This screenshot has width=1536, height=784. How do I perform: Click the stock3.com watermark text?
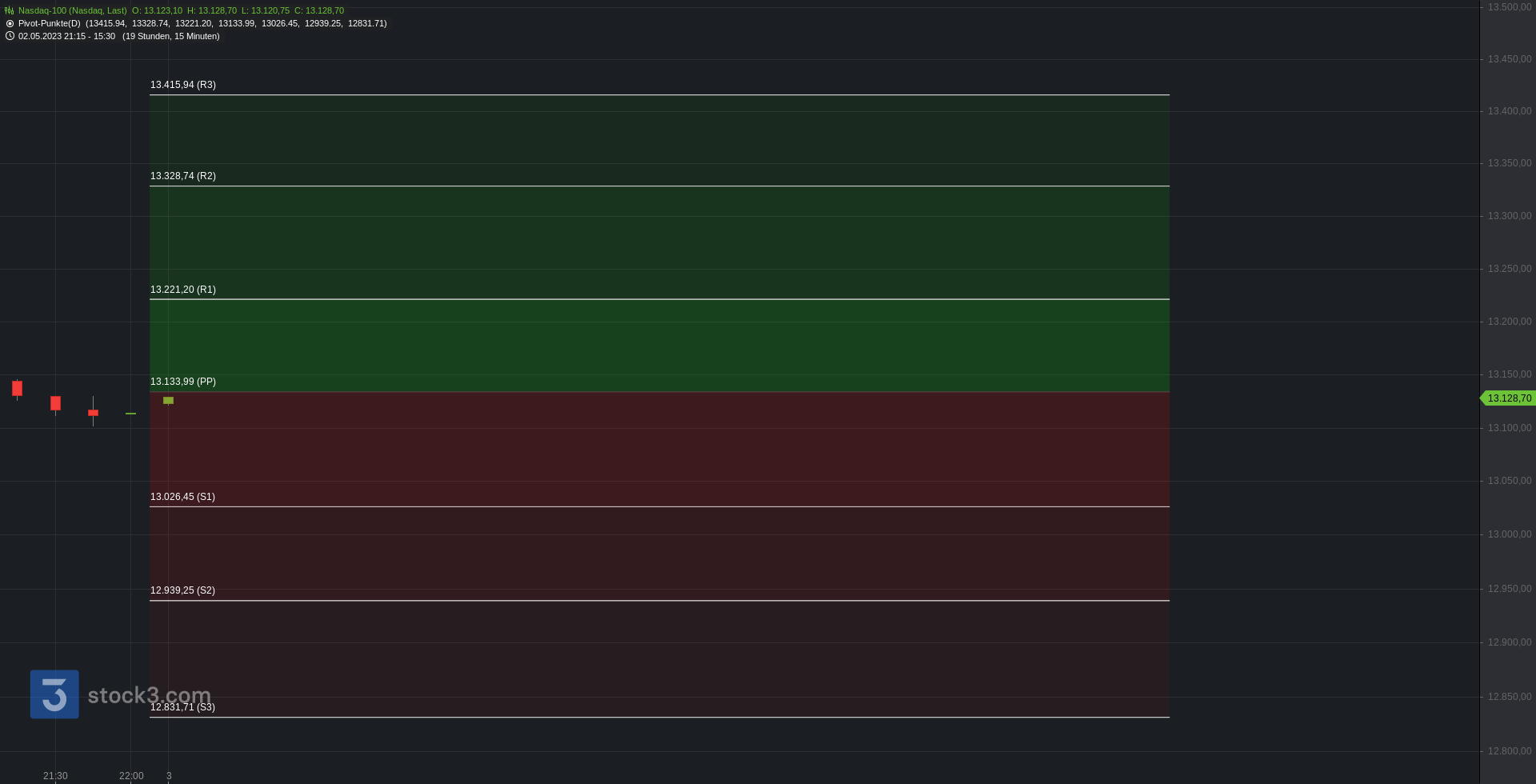coord(150,695)
